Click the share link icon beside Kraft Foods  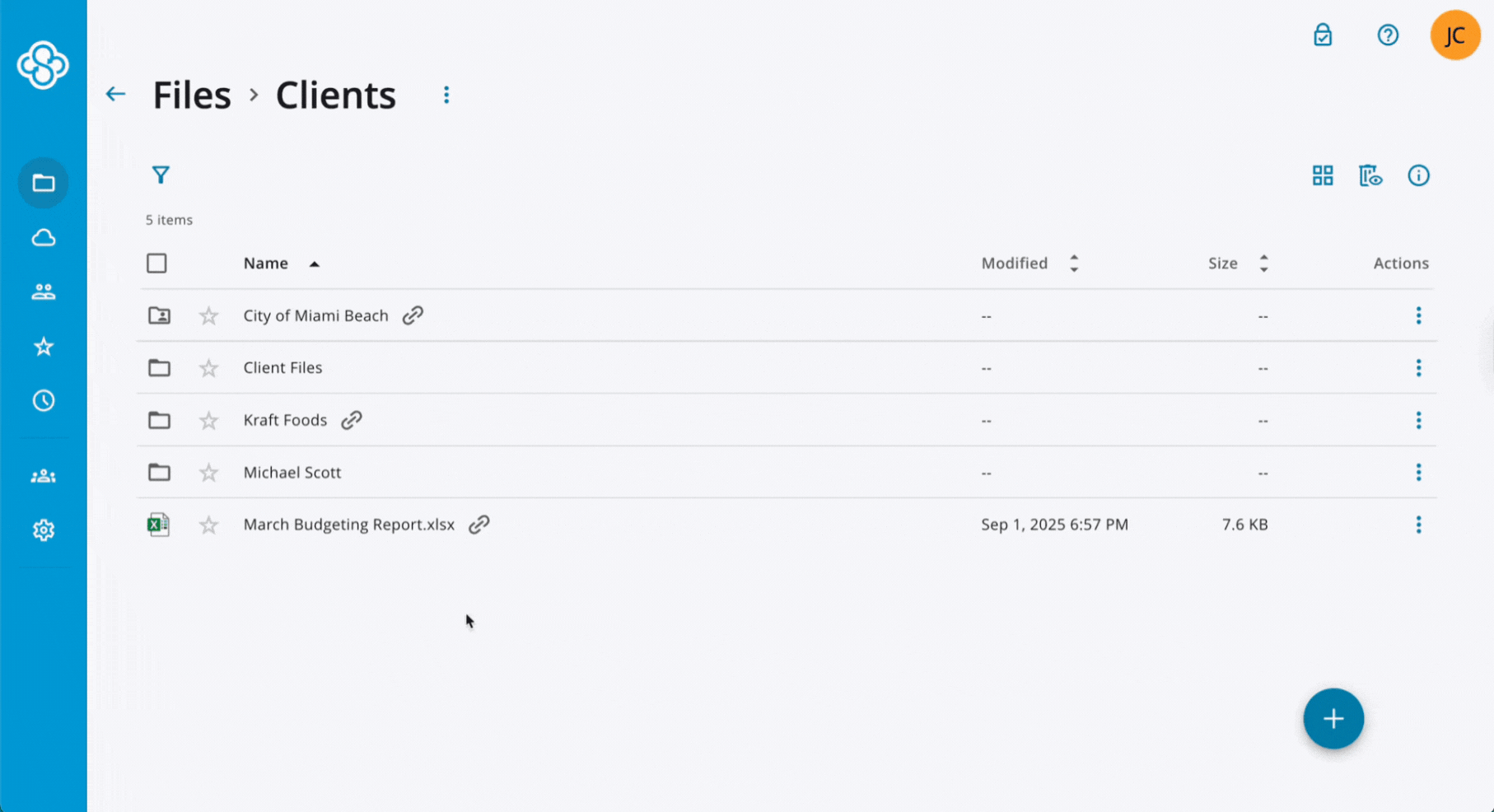click(352, 420)
